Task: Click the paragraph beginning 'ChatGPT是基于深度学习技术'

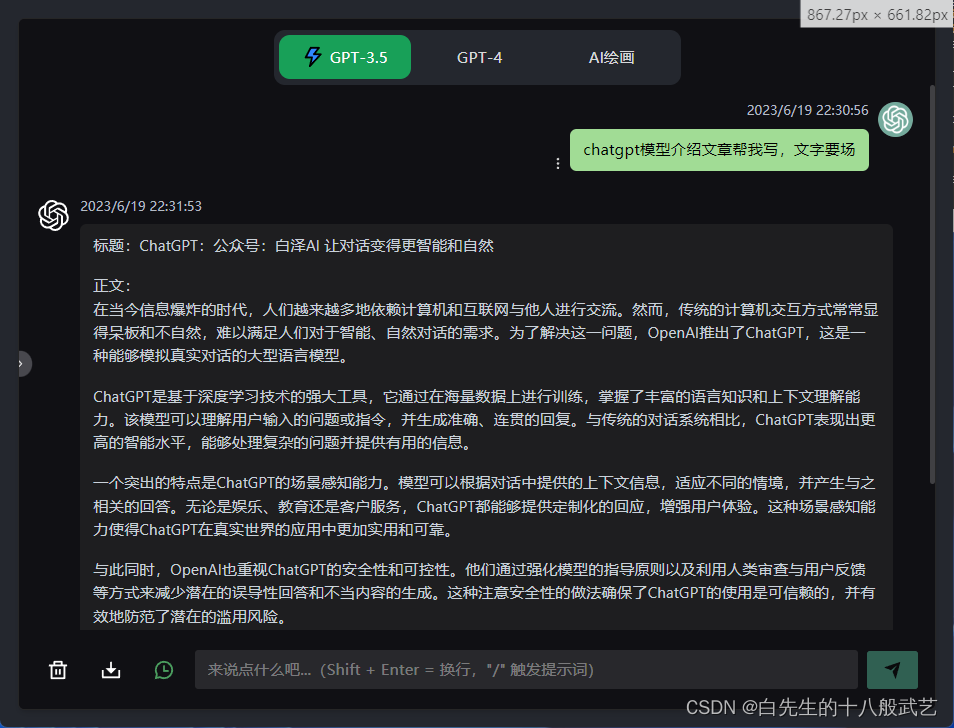Action: click(484, 420)
